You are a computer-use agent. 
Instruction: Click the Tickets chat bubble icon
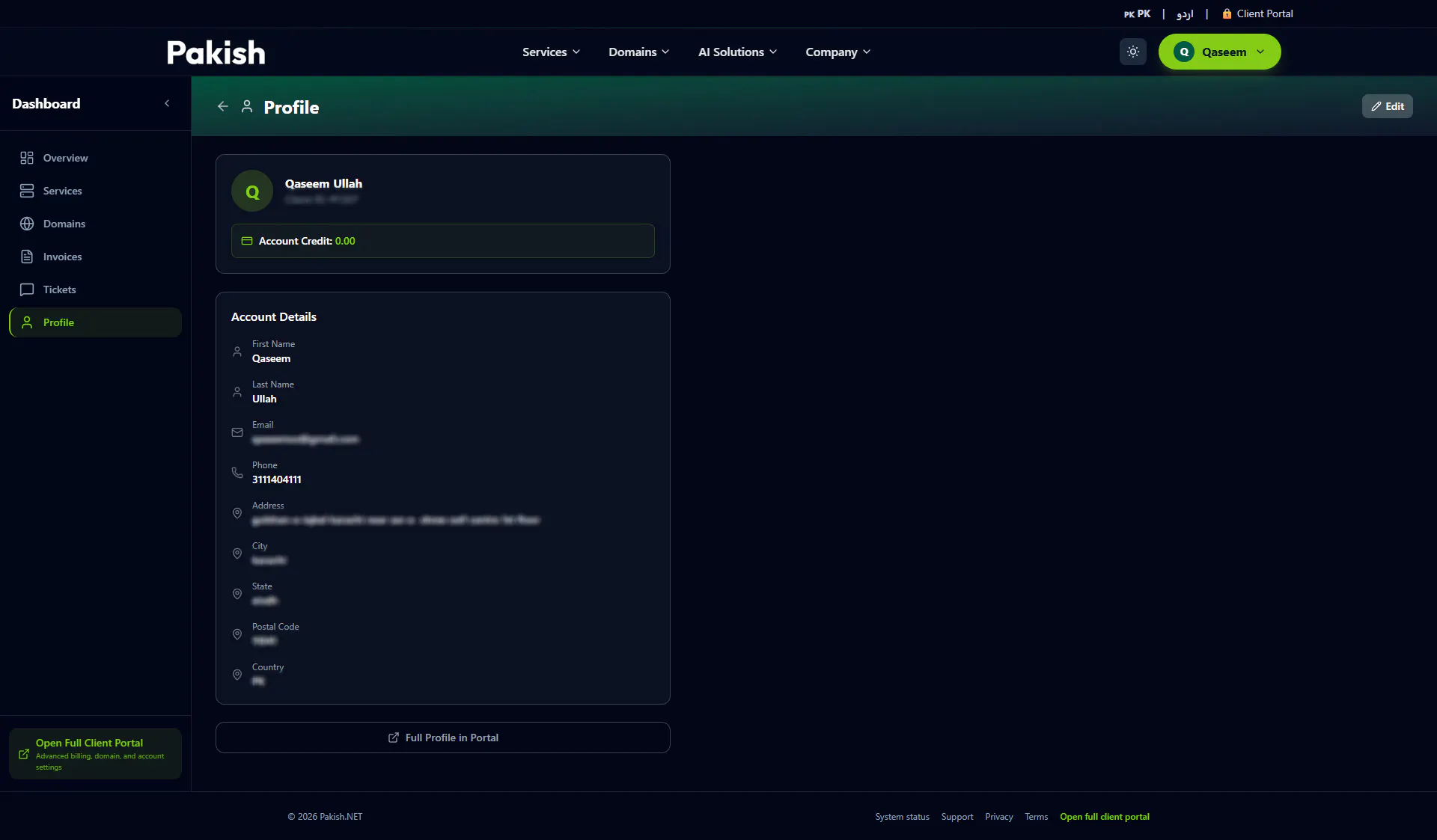tap(27, 289)
